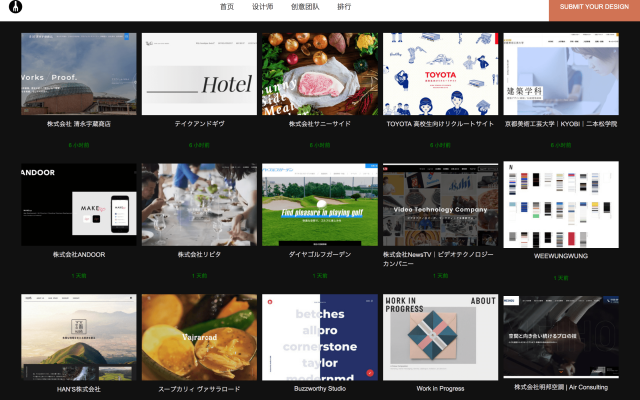640x400 pixels.
Task: Click the Work In Progress title link
Action: tap(440, 389)
